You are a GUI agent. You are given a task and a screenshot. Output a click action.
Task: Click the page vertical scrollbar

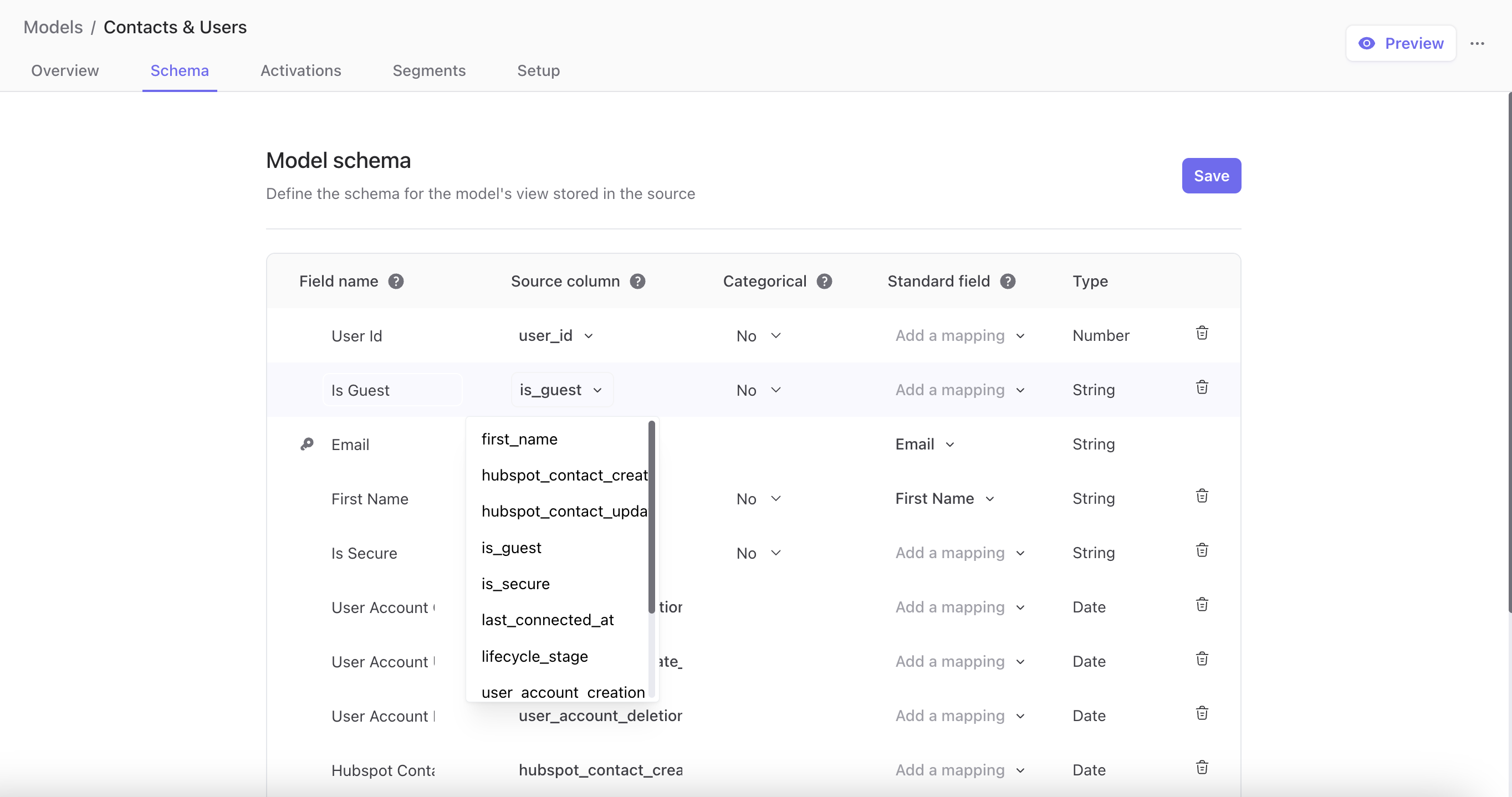1509,352
